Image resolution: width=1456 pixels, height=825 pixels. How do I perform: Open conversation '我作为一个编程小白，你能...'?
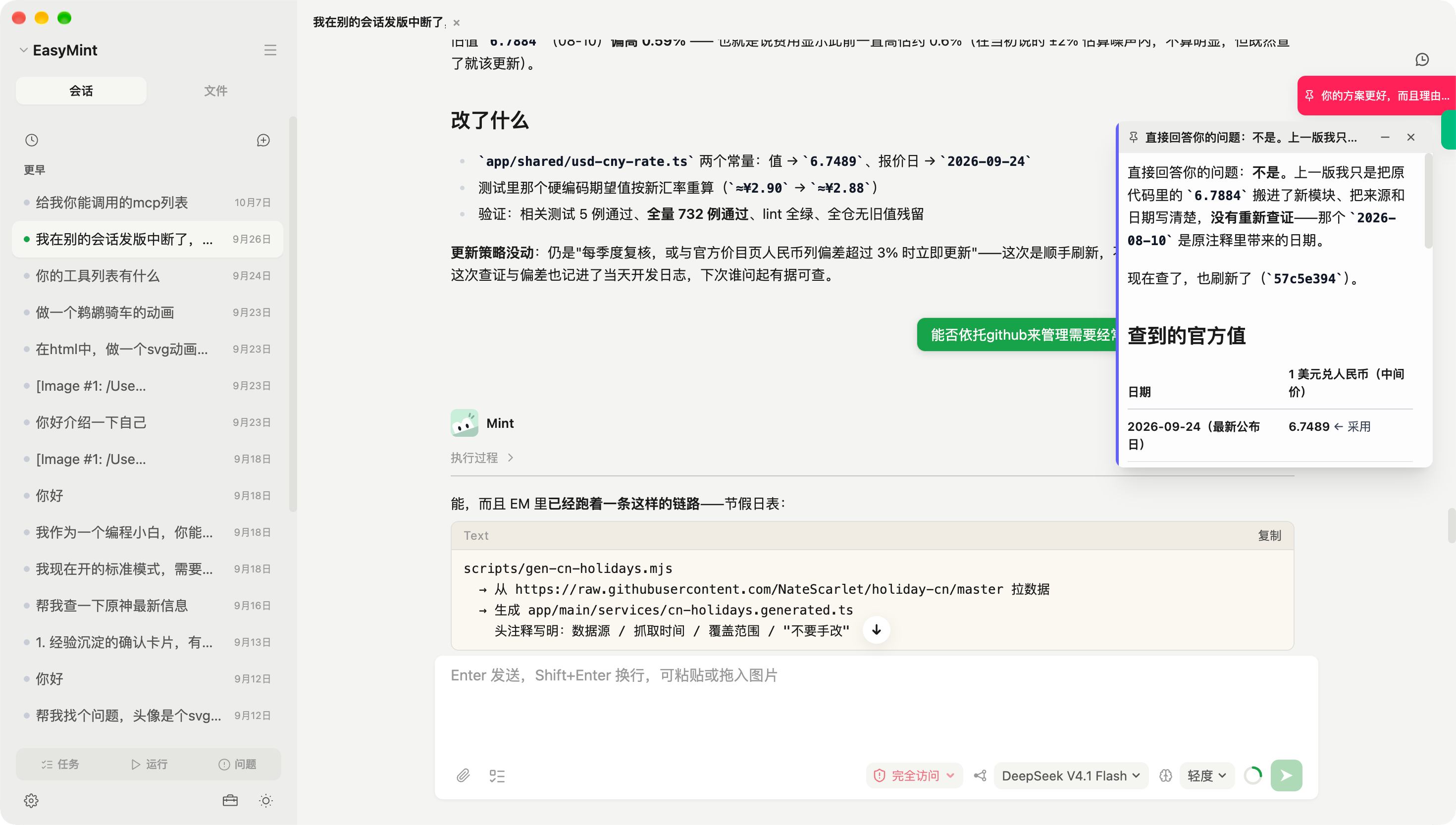click(x=147, y=532)
